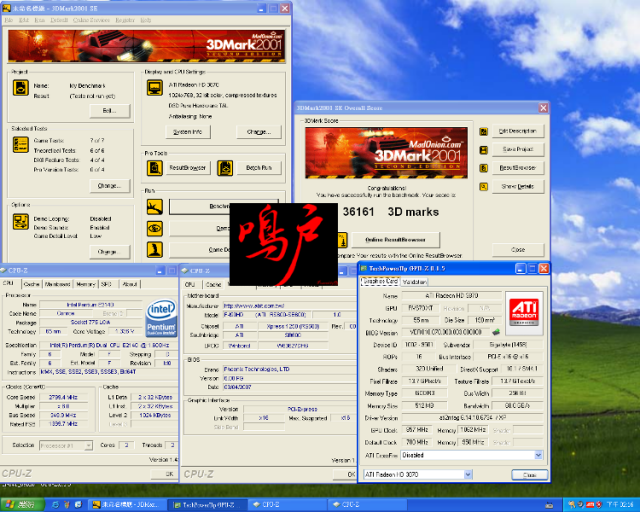This screenshot has width=640, height=512.
Task: Click the TechPowerUp GPU-Z taskbar button
Action: point(208,505)
